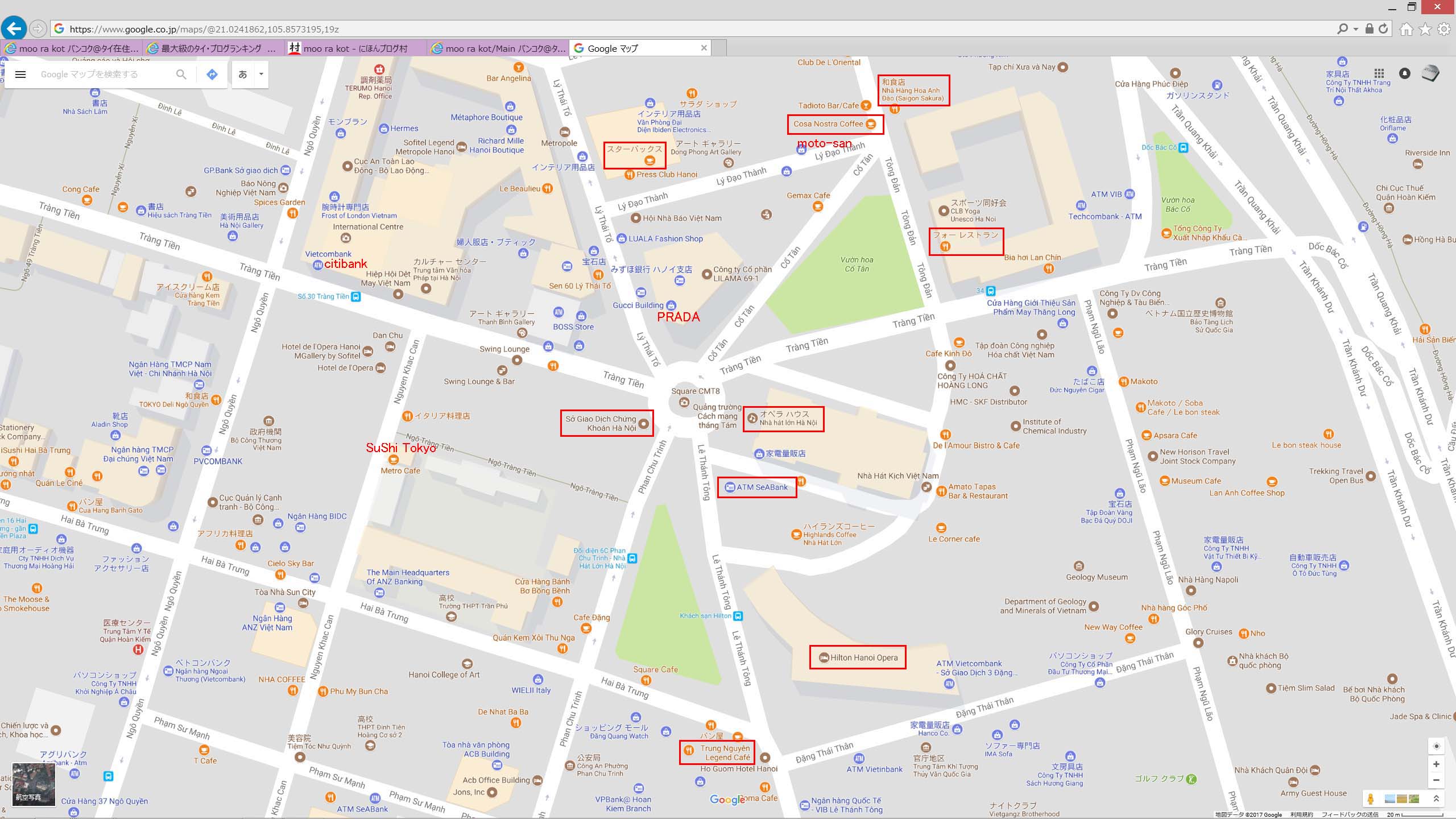1456x819 pixels.
Task: Click the Google logo on the map
Action: [x=727, y=800]
